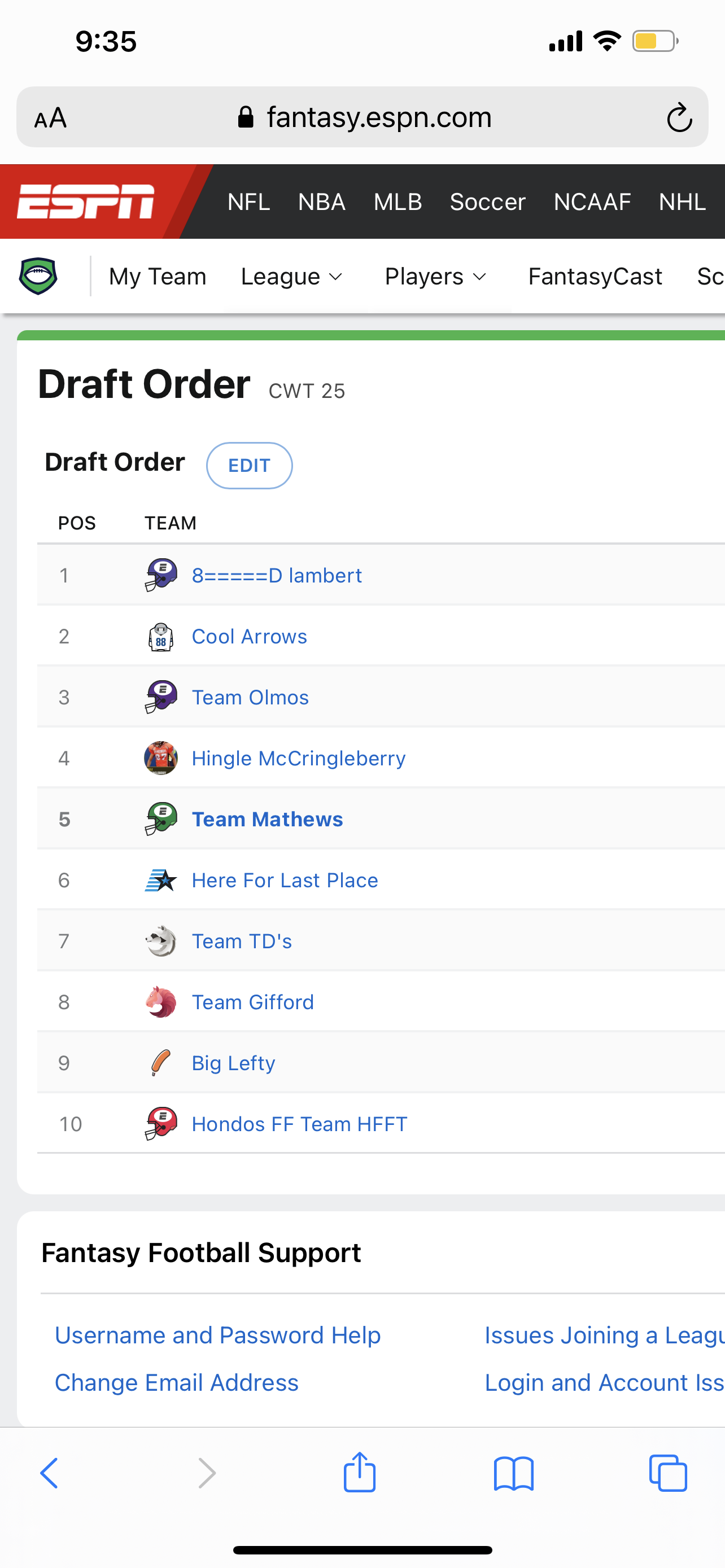725x1568 pixels.
Task: Expand the League dropdown menu
Action: point(291,277)
